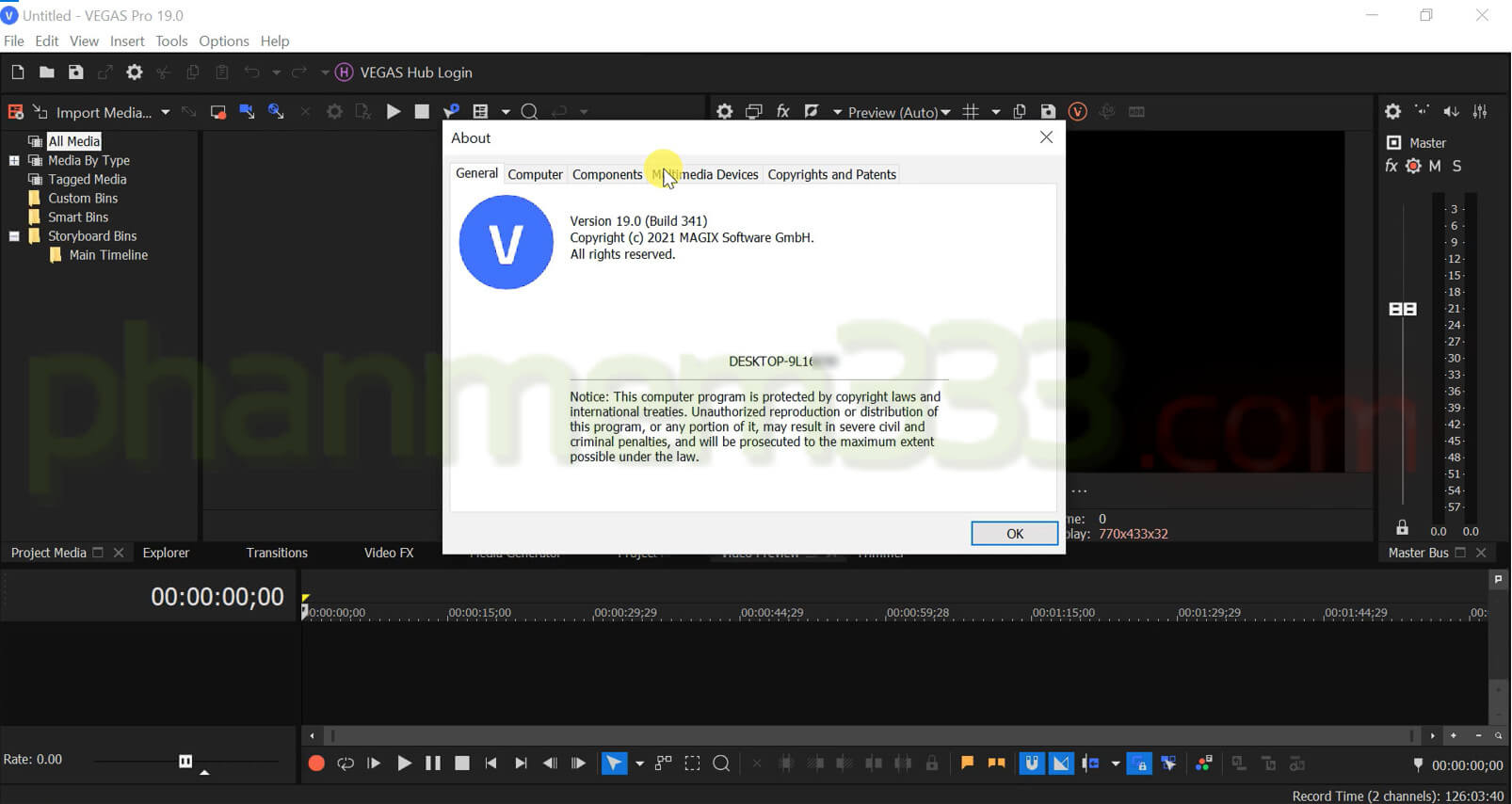Open a project with the folder icon
Viewport: 1512px width, 804px height.
(x=46, y=72)
